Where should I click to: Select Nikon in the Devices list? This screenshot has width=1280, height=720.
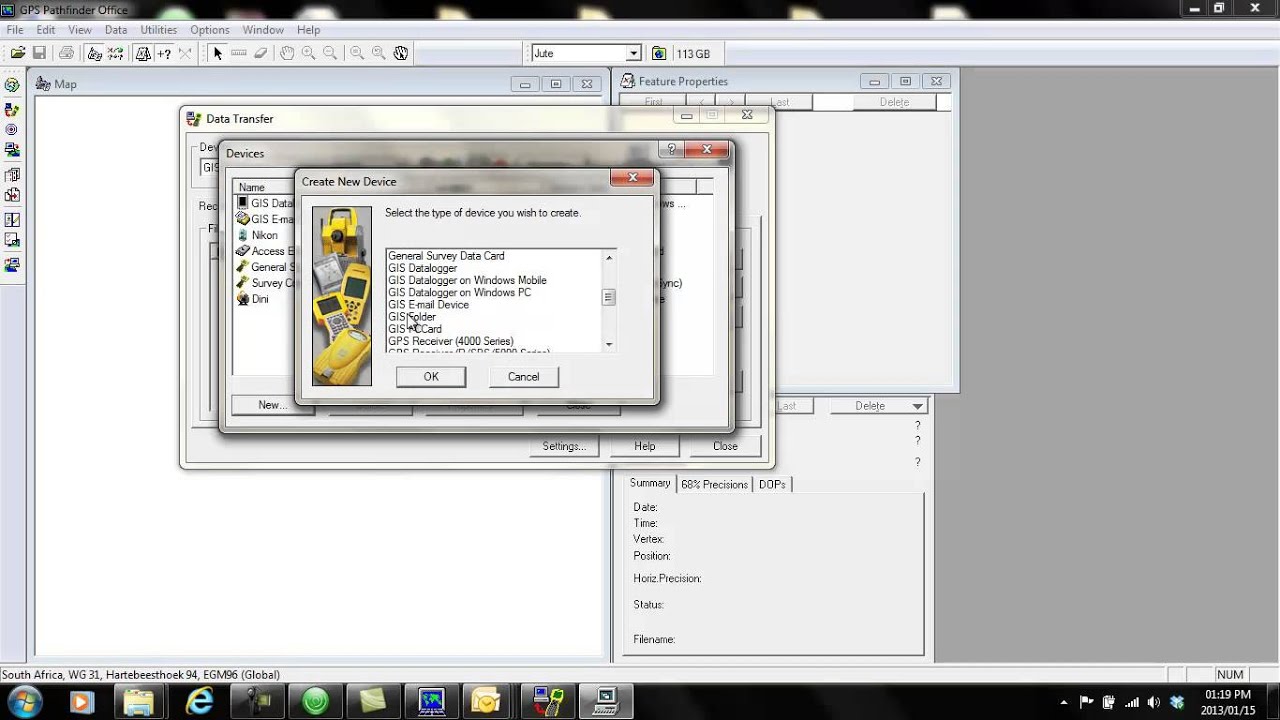(x=265, y=235)
